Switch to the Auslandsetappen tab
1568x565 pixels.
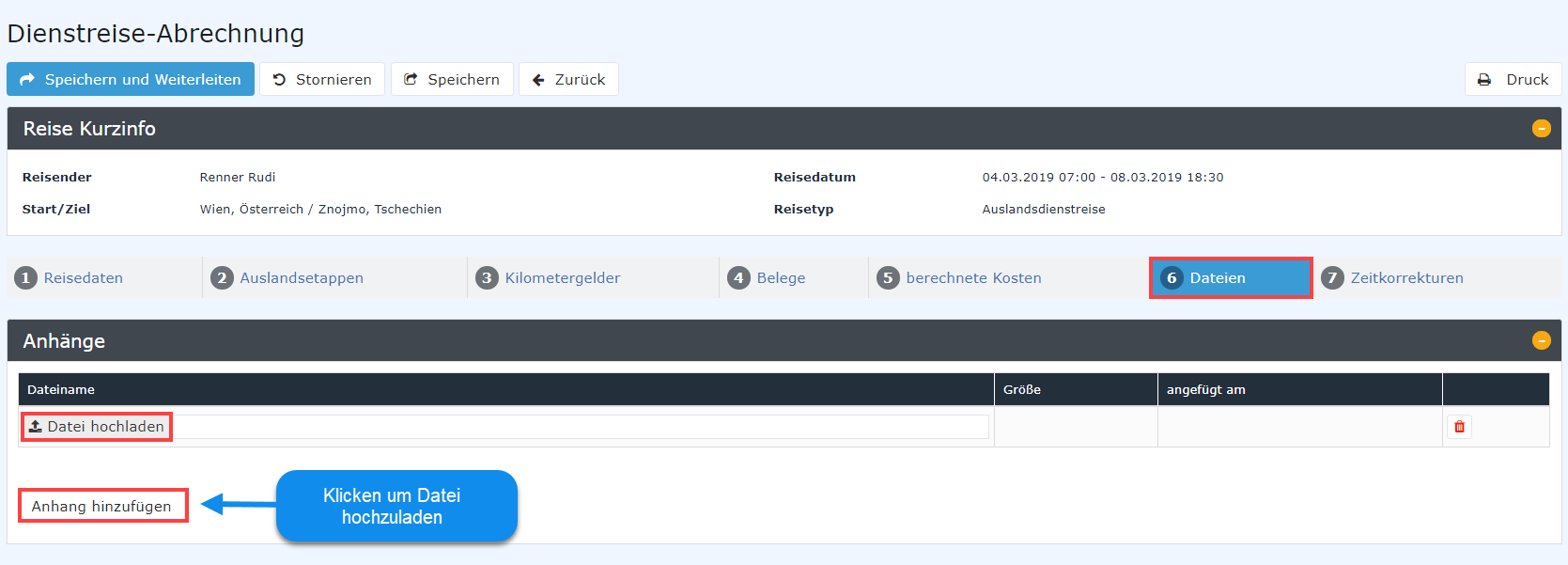click(334, 277)
